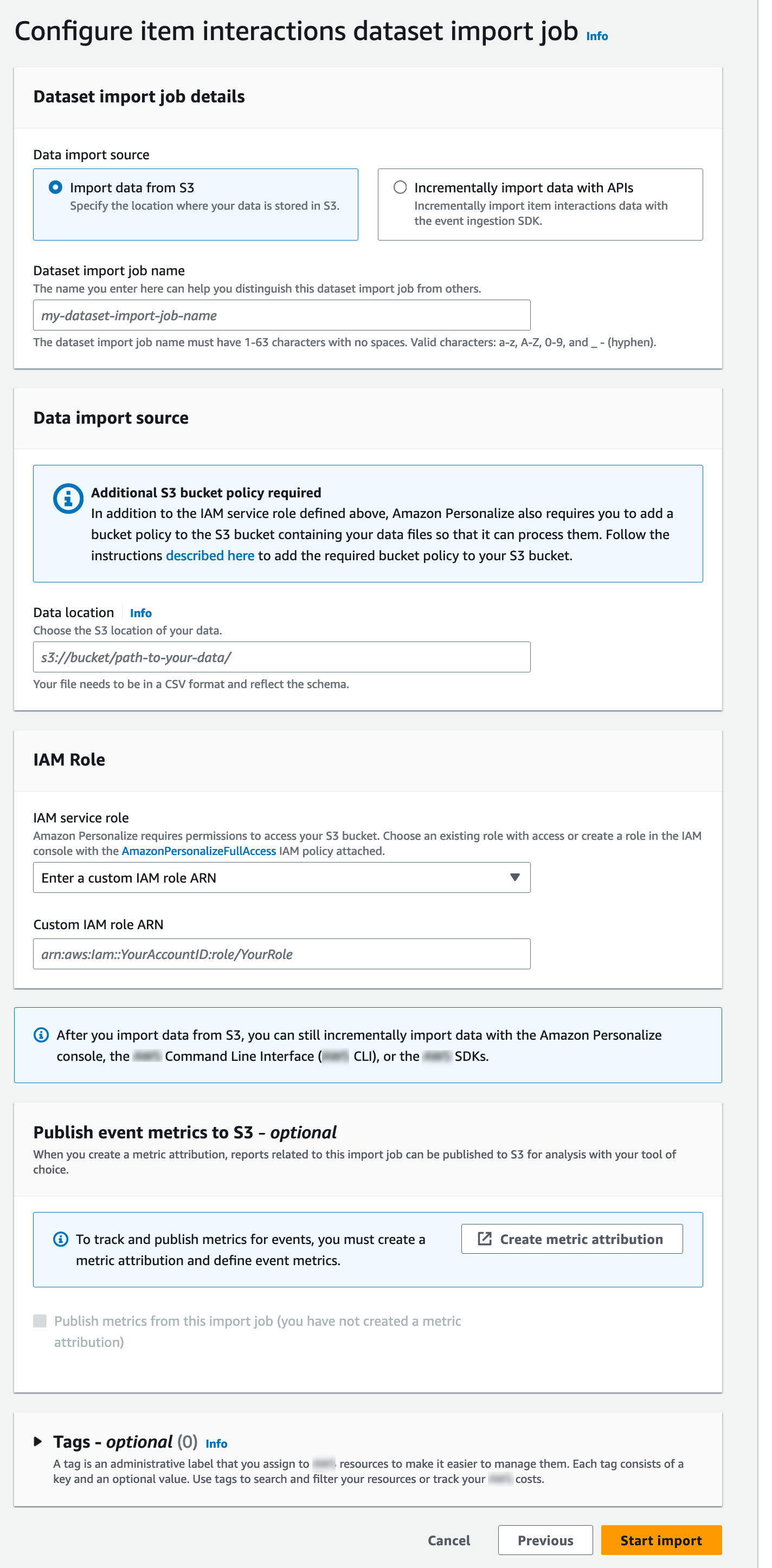
Task: Open the AmazonPersonalizeFullAccess policy link
Action: click(198, 851)
